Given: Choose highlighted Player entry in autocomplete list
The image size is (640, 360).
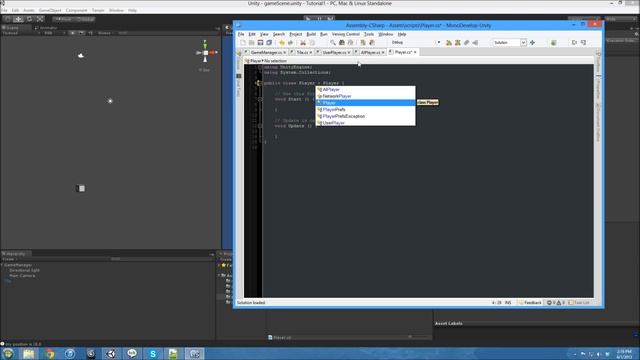Looking at the screenshot, I should coord(366,103).
